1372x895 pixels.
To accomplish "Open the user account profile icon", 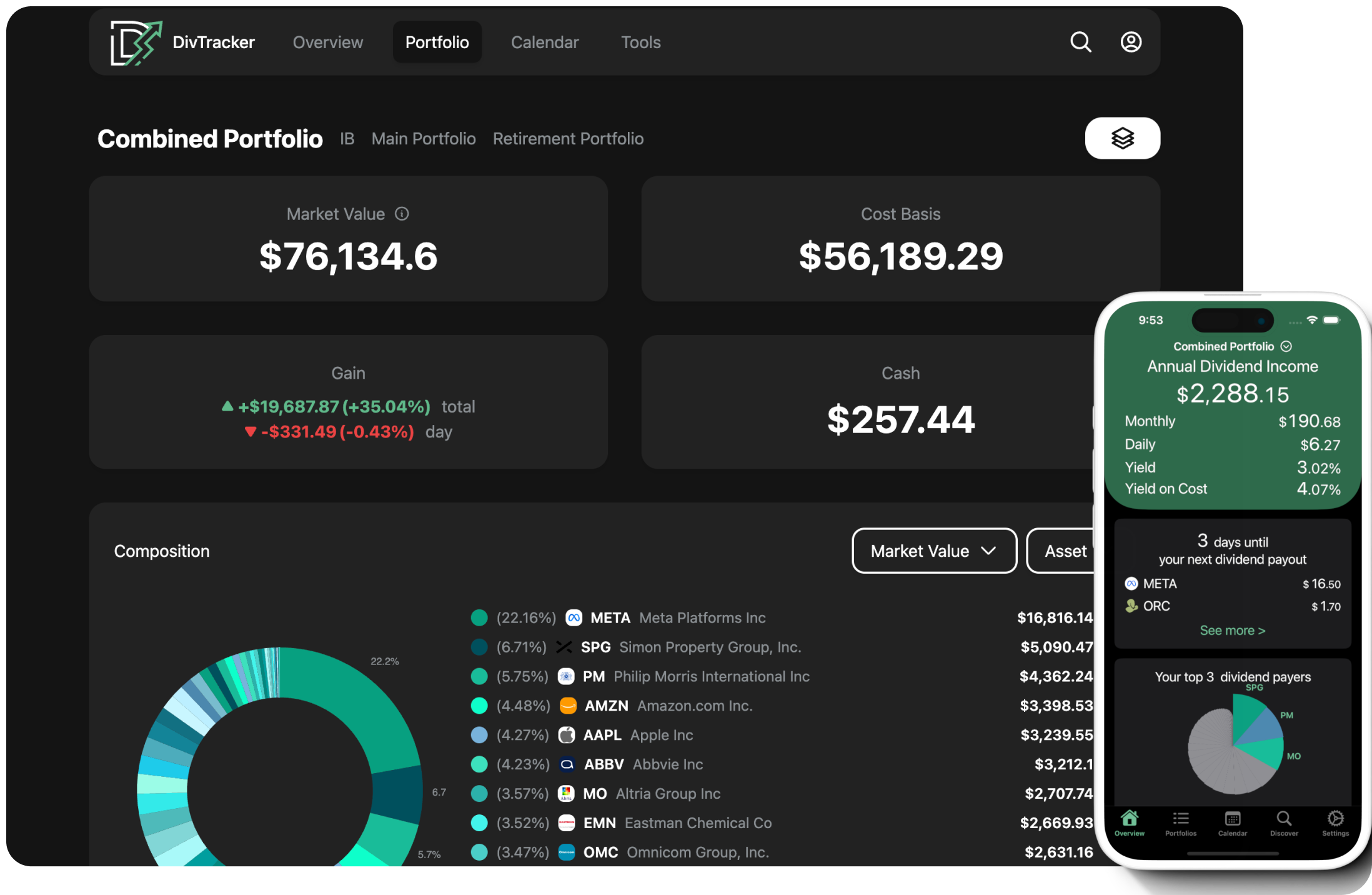I will click(1130, 42).
